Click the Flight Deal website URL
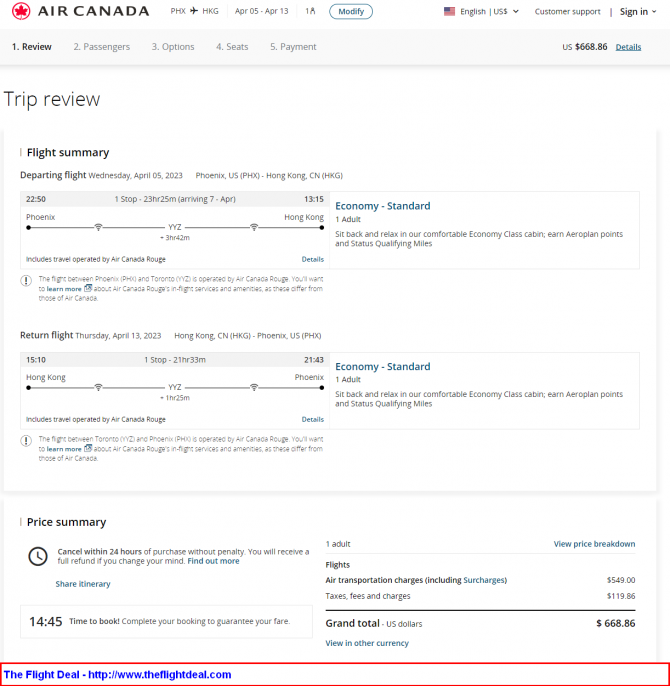 (x=160, y=674)
